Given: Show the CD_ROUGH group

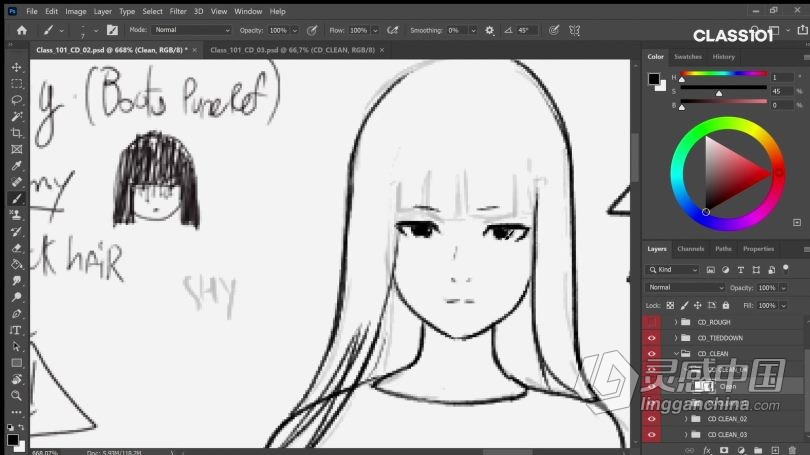Looking at the screenshot, I should pos(651,322).
